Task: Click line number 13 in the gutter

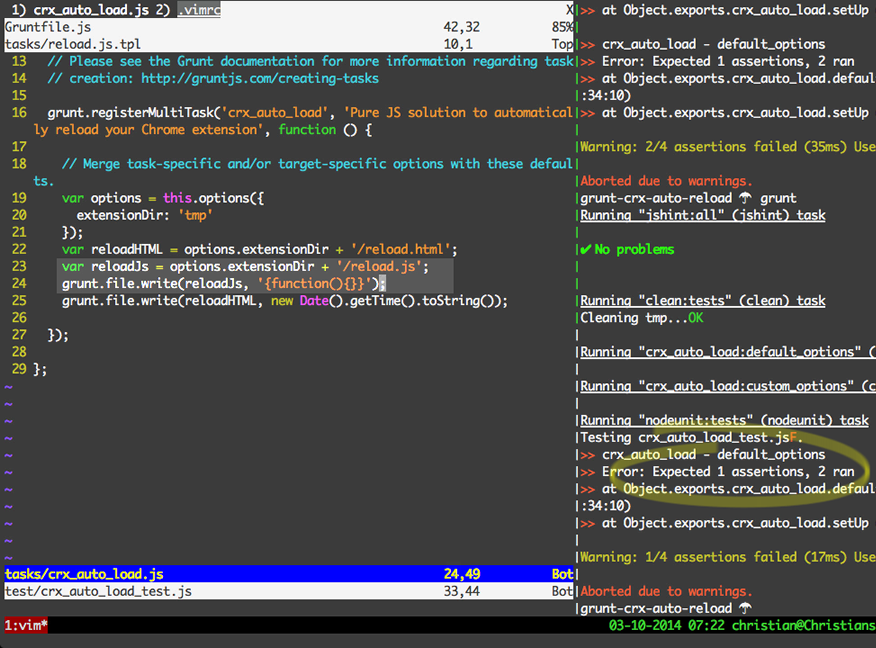Action: (19, 61)
